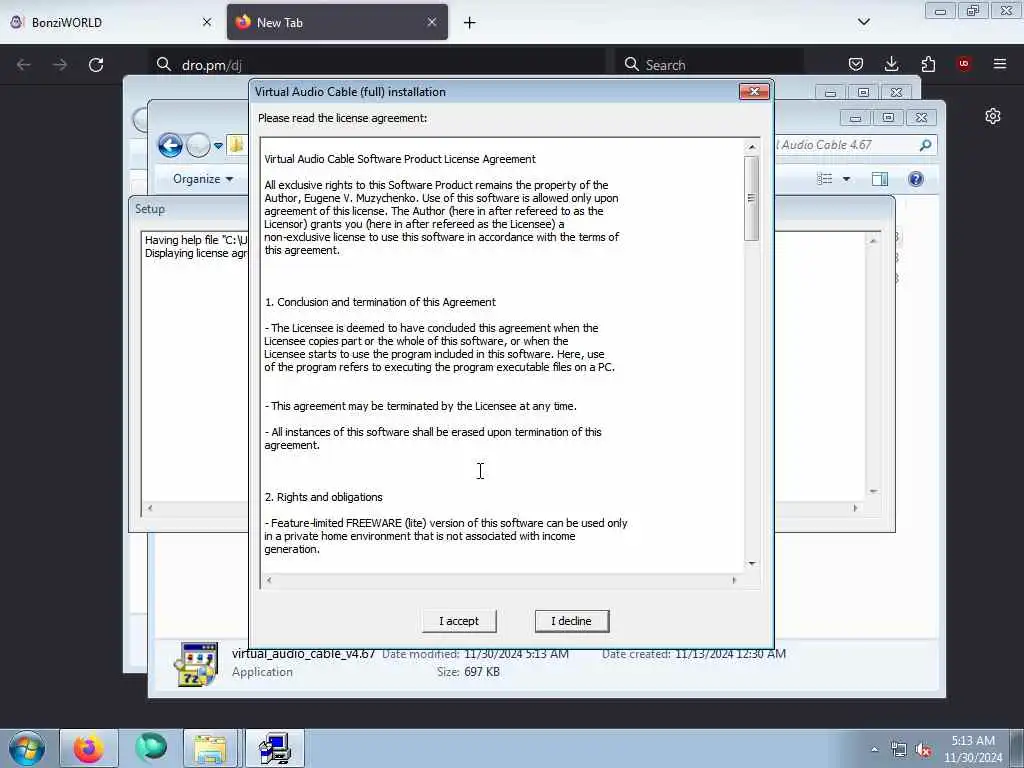Open Windows Explorer from the taskbar
Screen dimensions: 1024x768
point(210,748)
